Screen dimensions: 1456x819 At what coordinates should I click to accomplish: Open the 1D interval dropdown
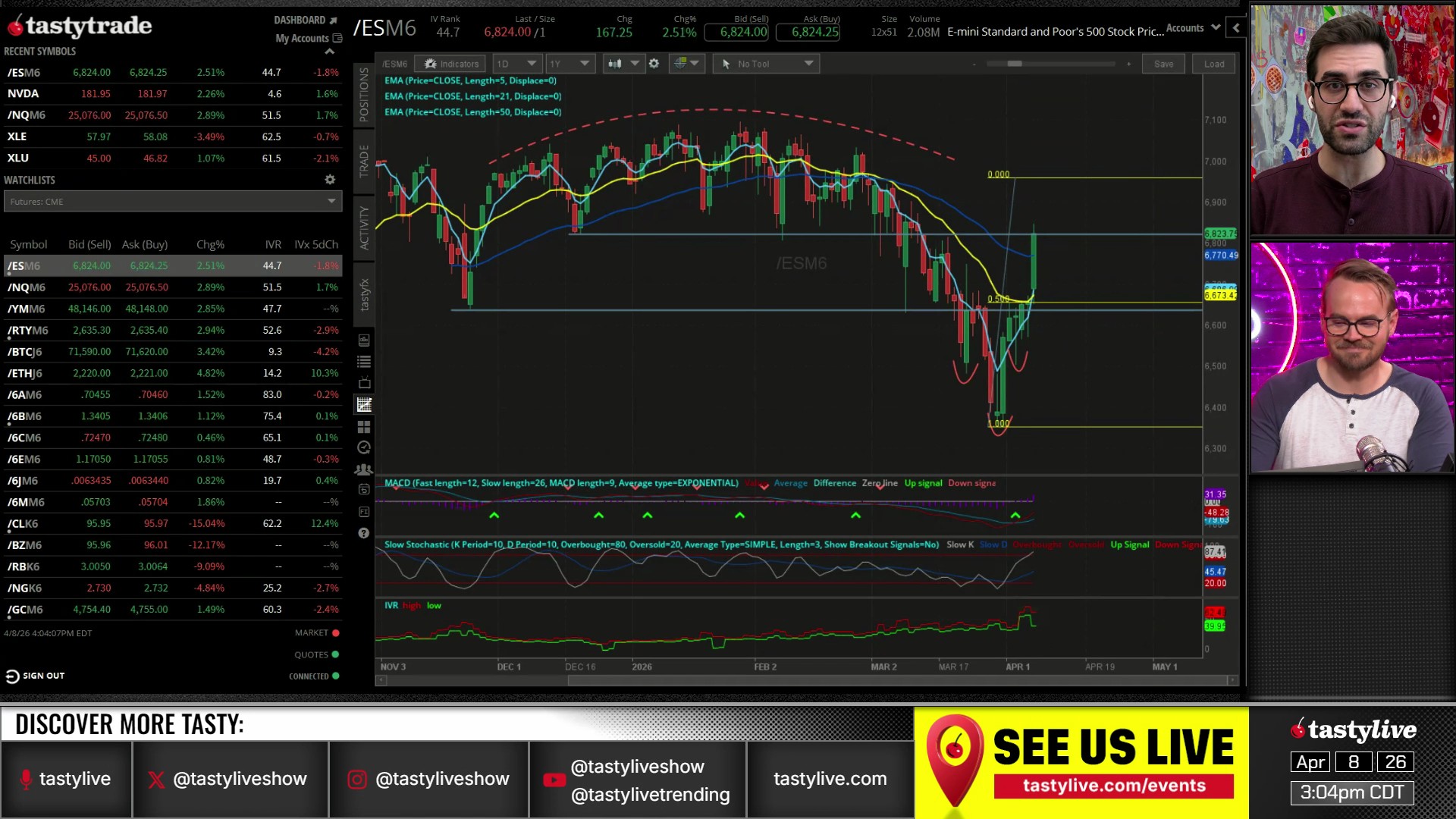[516, 64]
